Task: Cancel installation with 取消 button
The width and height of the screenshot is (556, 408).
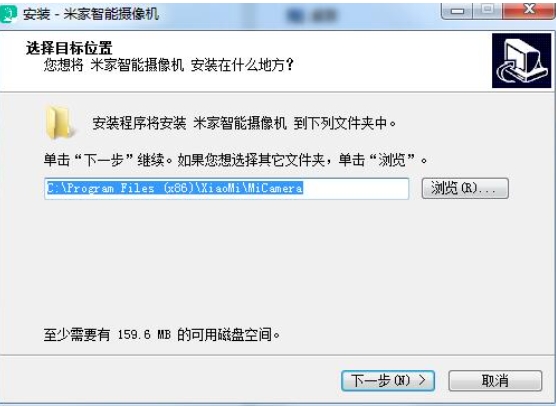Action: [495, 381]
